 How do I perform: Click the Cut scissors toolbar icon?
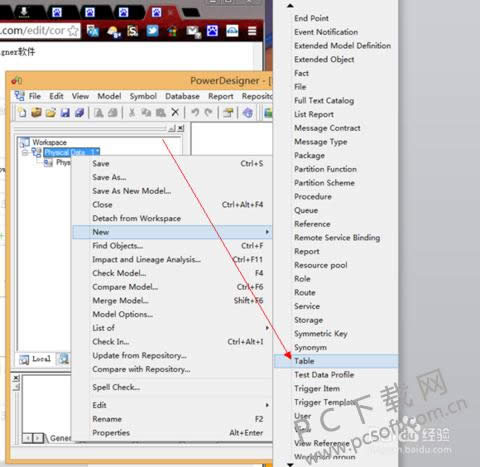[x=132, y=113]
